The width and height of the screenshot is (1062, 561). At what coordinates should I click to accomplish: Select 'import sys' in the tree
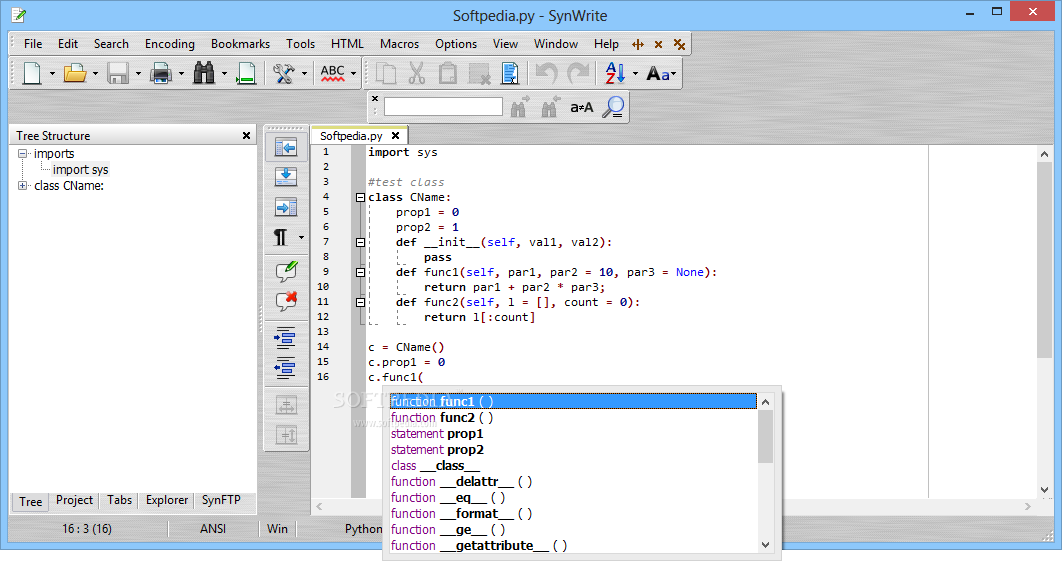[81, 169]
